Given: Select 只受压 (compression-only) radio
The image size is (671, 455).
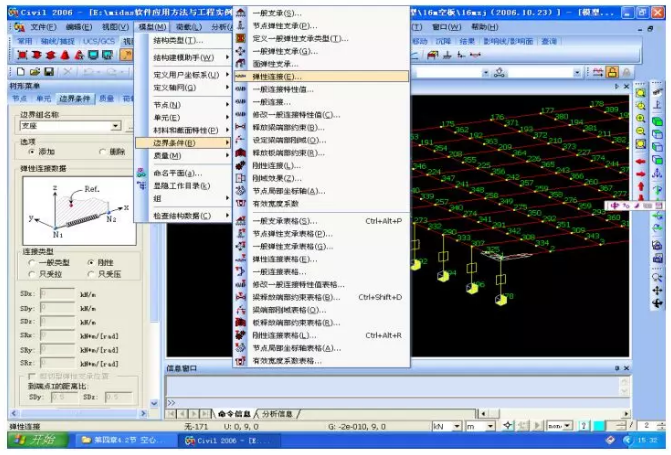Looking at the screenshot, I should click(x=90, y=274).
